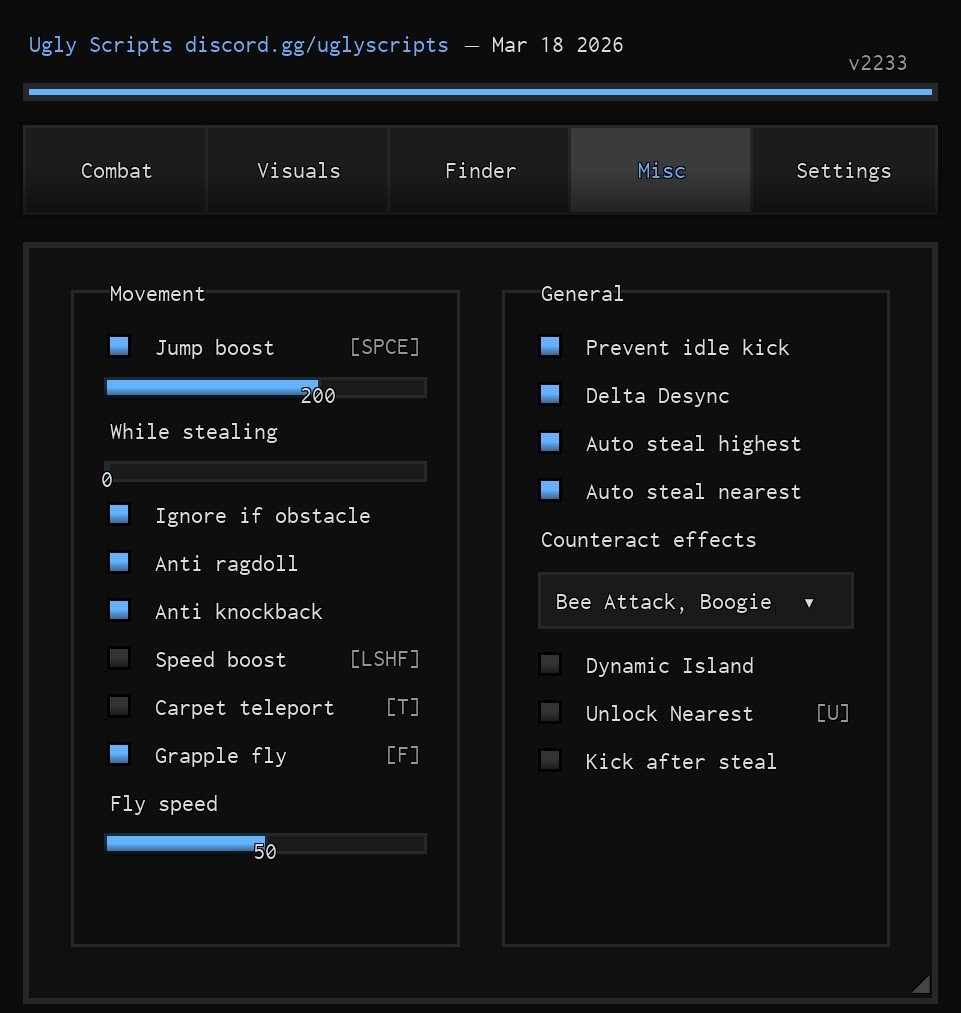
Task: Click the SPCE keybind for Jump boost
Action: click(x=385, y=348)
